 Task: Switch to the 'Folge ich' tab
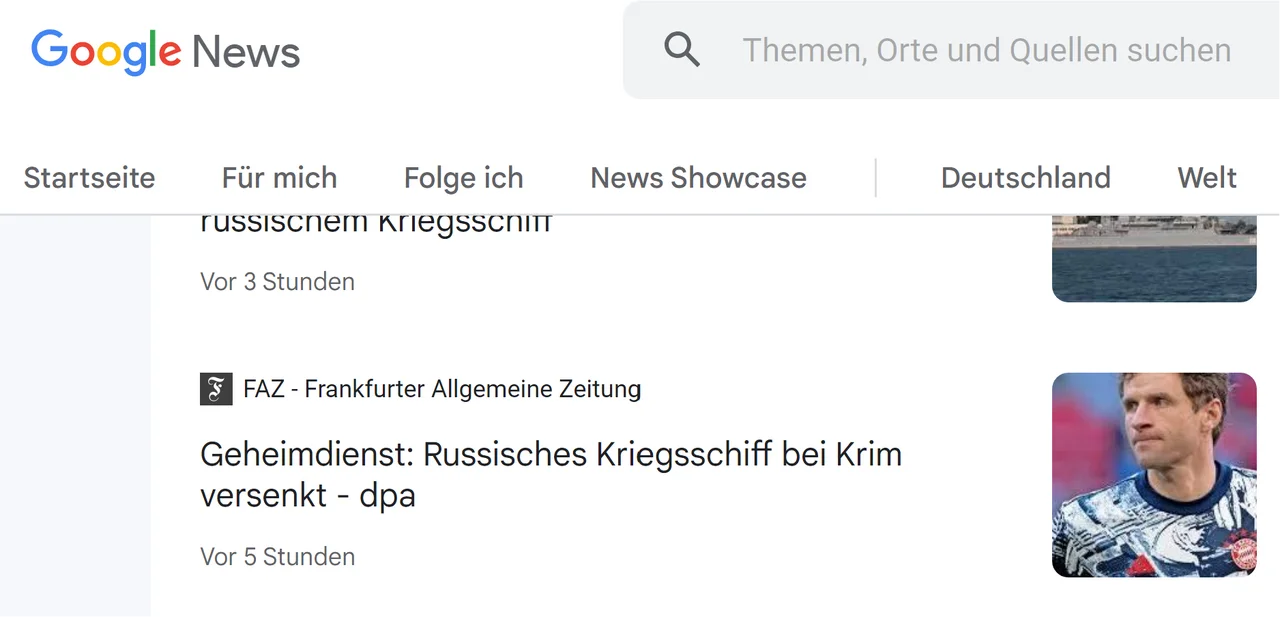coord(463,178)
